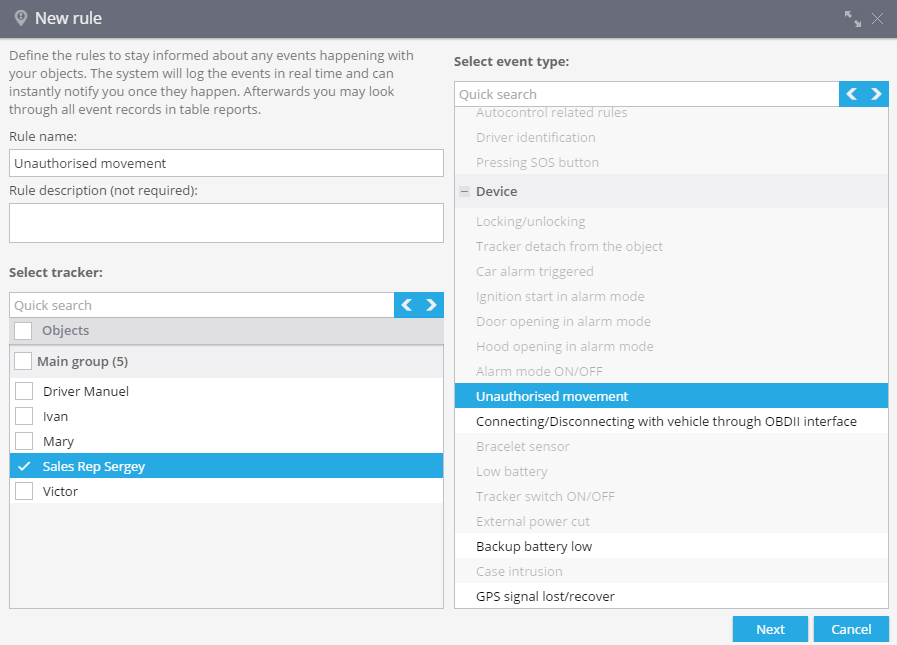Click the Next button
The height and width of the screenshot is (645, 897).
(770, 629)
